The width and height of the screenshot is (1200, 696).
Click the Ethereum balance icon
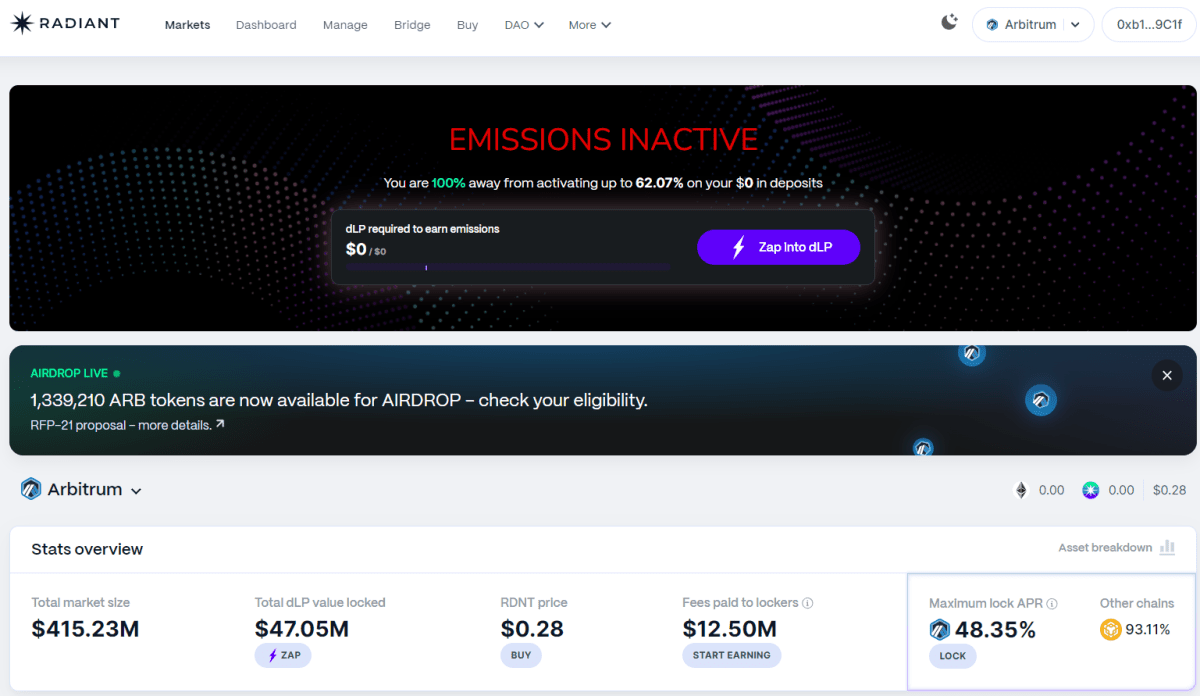click(1021, 490)
